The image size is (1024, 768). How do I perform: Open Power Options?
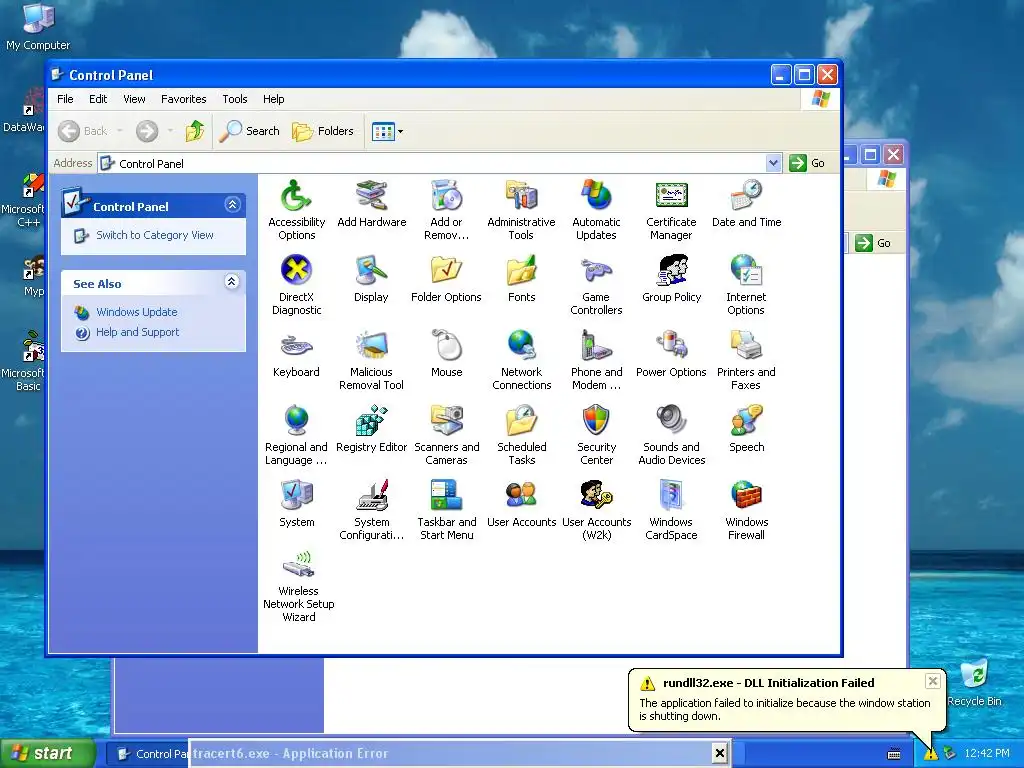671,354
